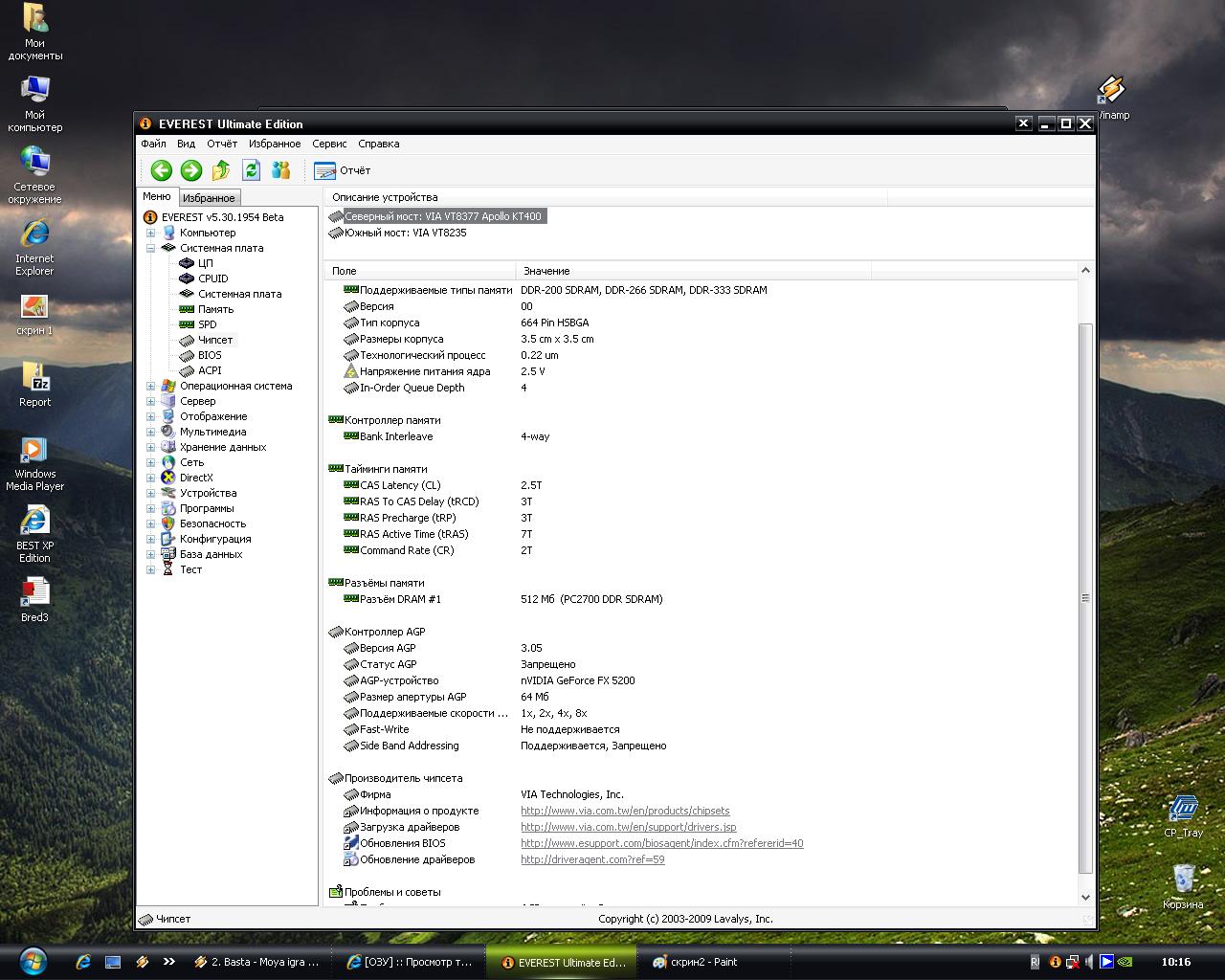
Task: Expand the Мультимедиа tree node
Action: coord(150,432)
